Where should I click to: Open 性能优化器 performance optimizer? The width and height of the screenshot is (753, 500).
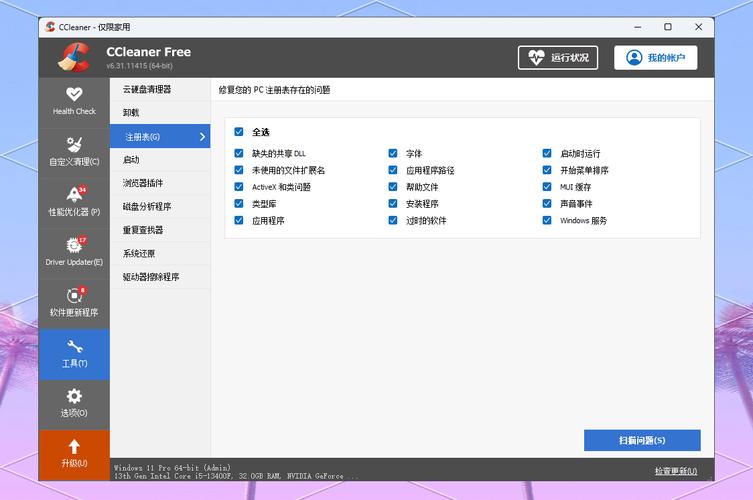coord(74,202)
